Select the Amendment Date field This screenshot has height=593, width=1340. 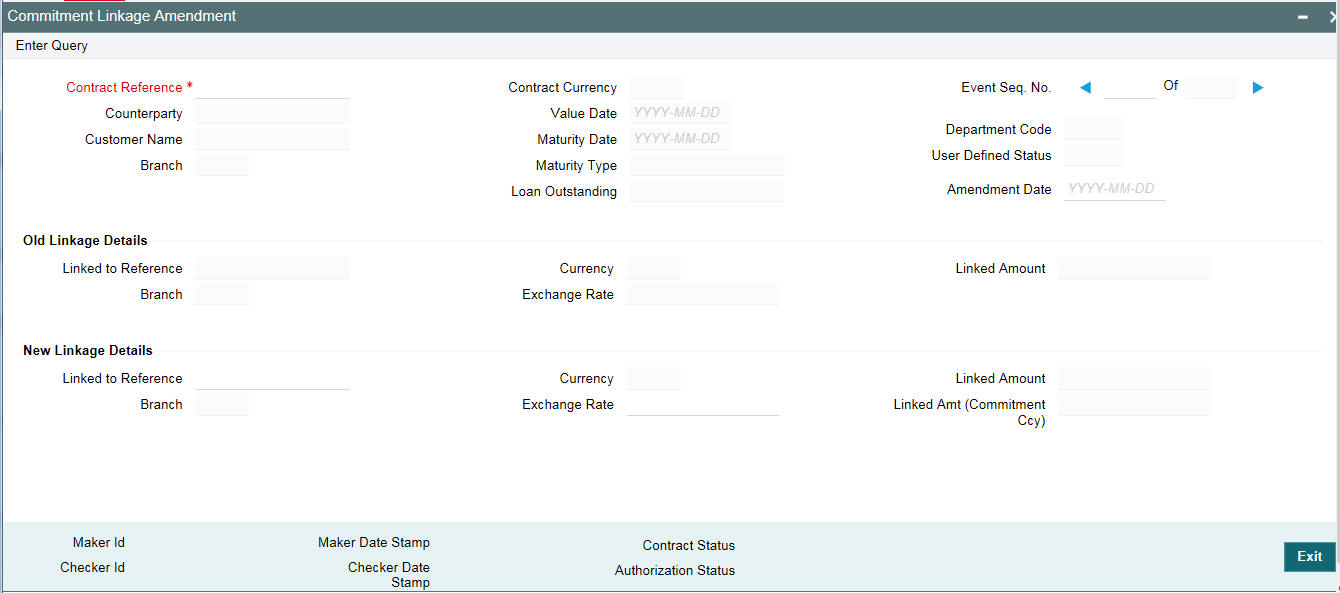pyautogui.click(x=1115, y=190)
